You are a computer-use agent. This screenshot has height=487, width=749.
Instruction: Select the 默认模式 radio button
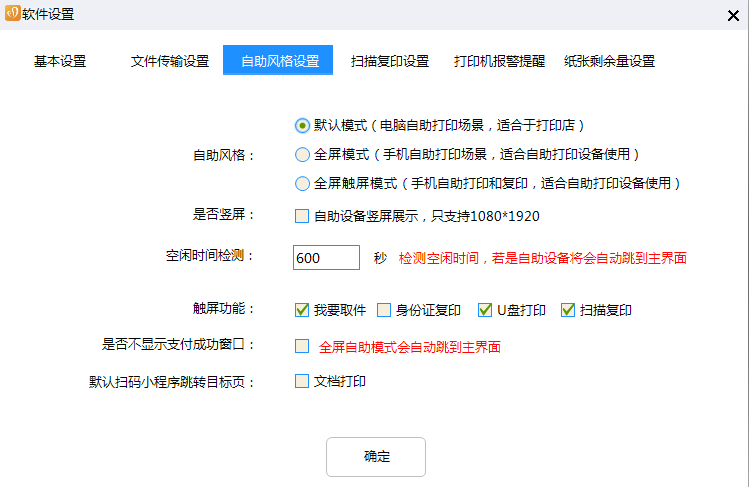click(302, 126)
